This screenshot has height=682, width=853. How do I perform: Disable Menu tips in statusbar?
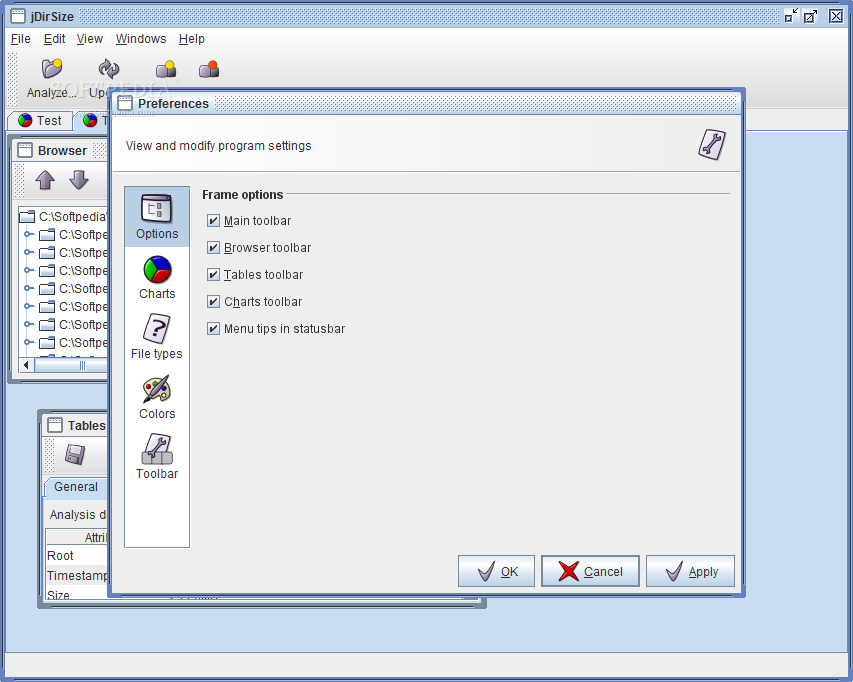point(213,328)
